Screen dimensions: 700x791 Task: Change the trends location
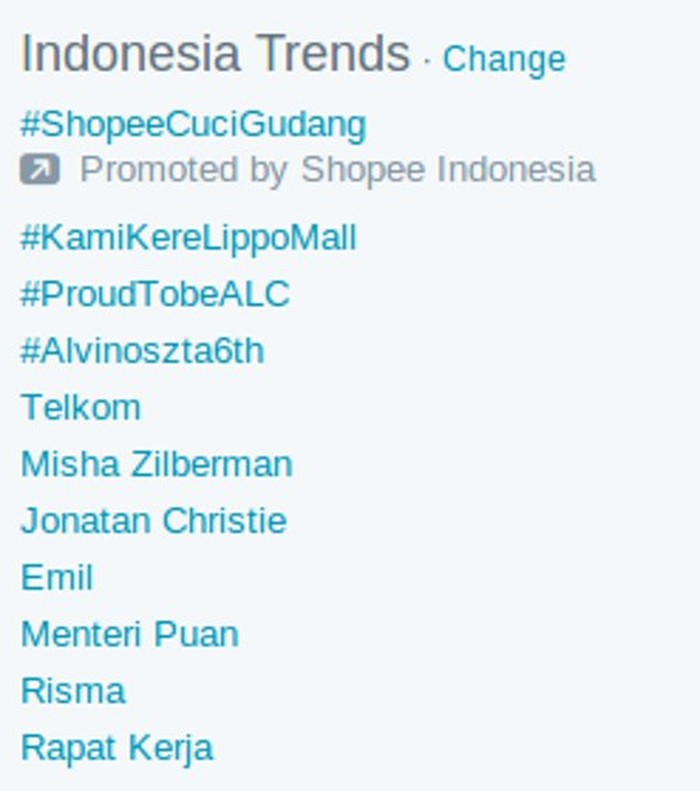coord(504,59)
